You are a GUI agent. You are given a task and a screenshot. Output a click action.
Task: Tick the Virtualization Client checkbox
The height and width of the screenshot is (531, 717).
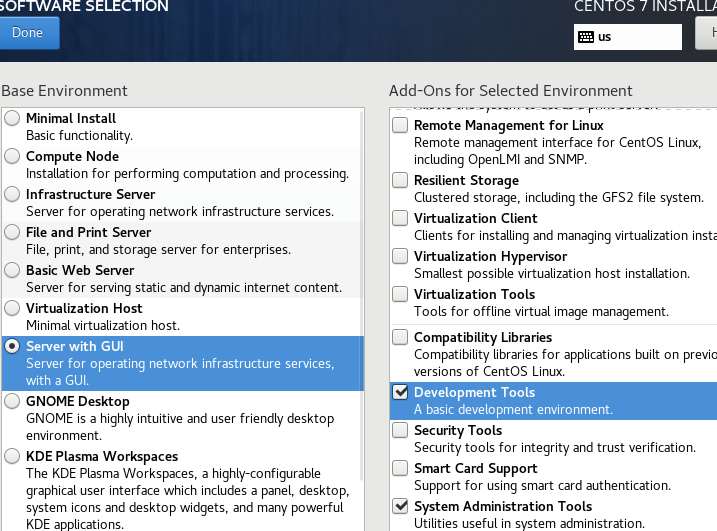[400, 219]
